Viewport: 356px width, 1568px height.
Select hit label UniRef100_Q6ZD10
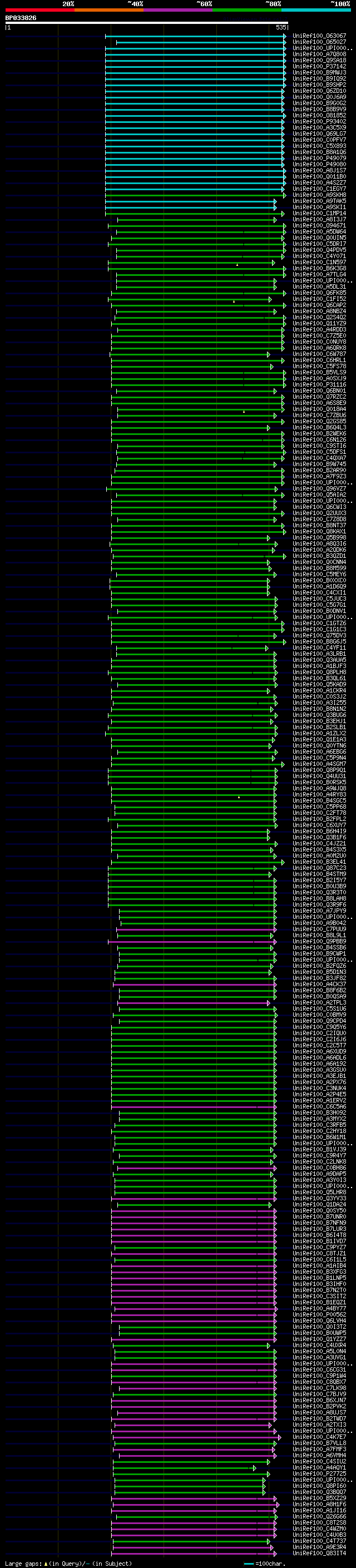coord(319,91)
